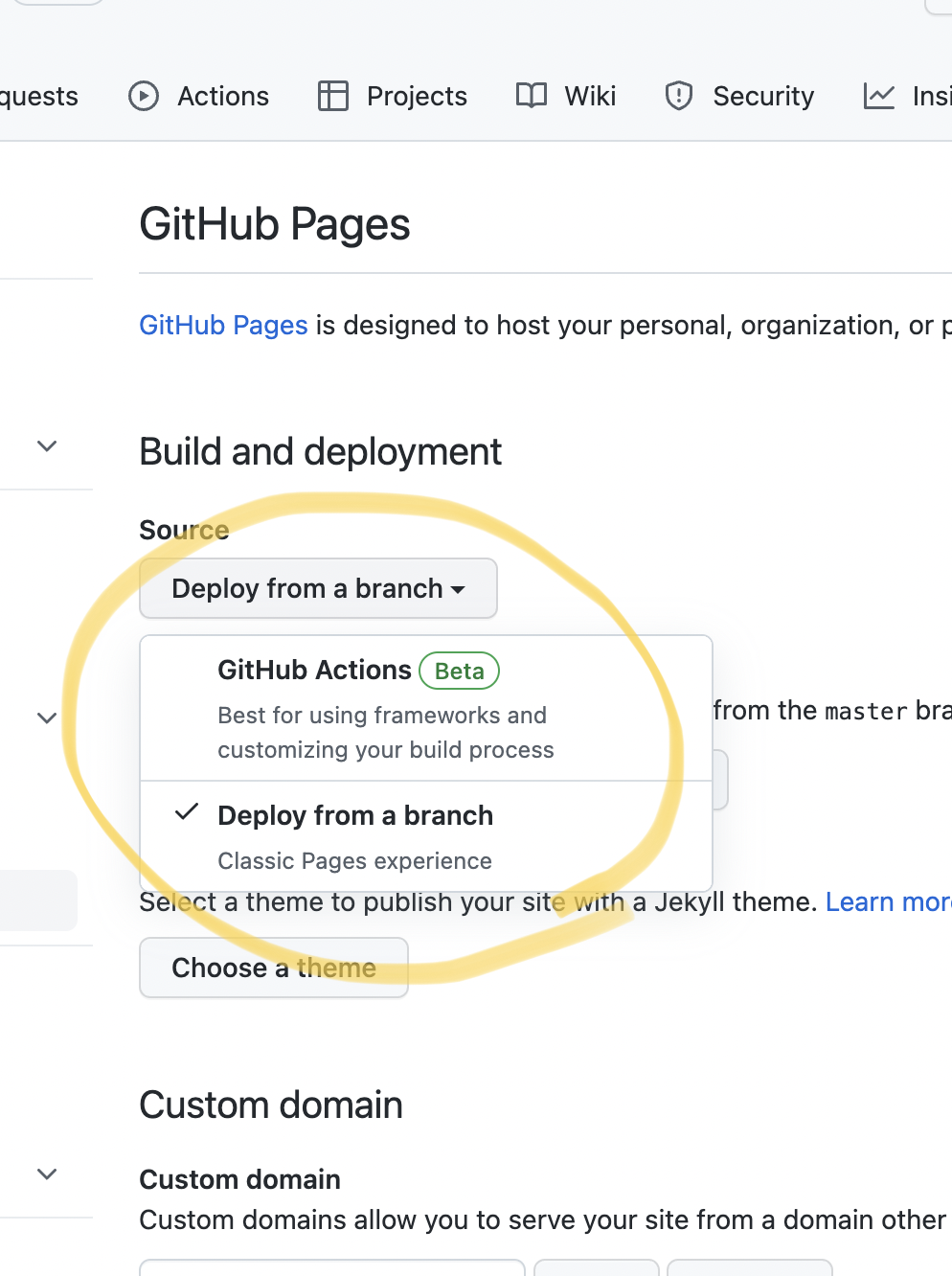The height and width of the screenshot is (1276, 952).
Task: Go to the Security tab
Action: [739, 96]
